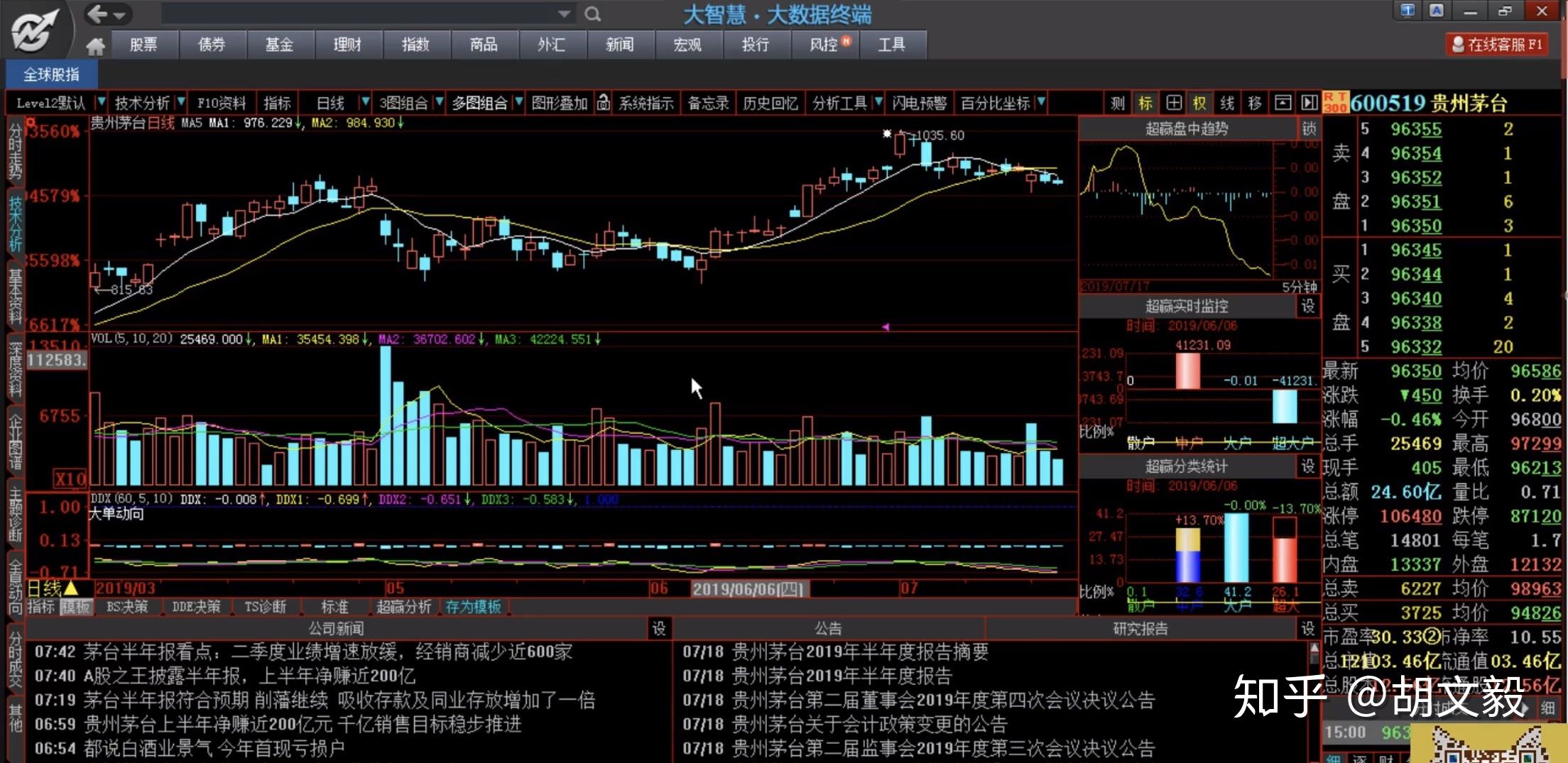Open the 股票 menu
1568x763 pixels.
click(143, 45)
